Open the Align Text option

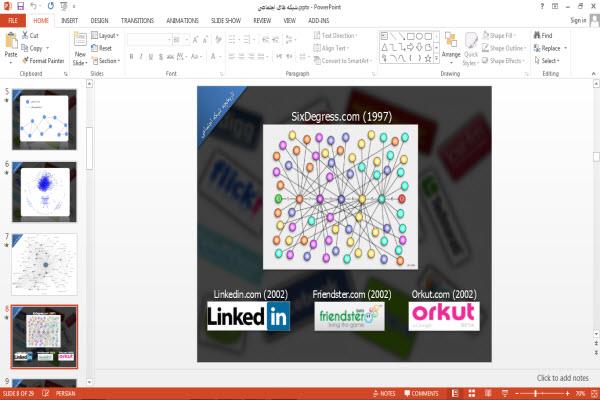tap(331, 48)
